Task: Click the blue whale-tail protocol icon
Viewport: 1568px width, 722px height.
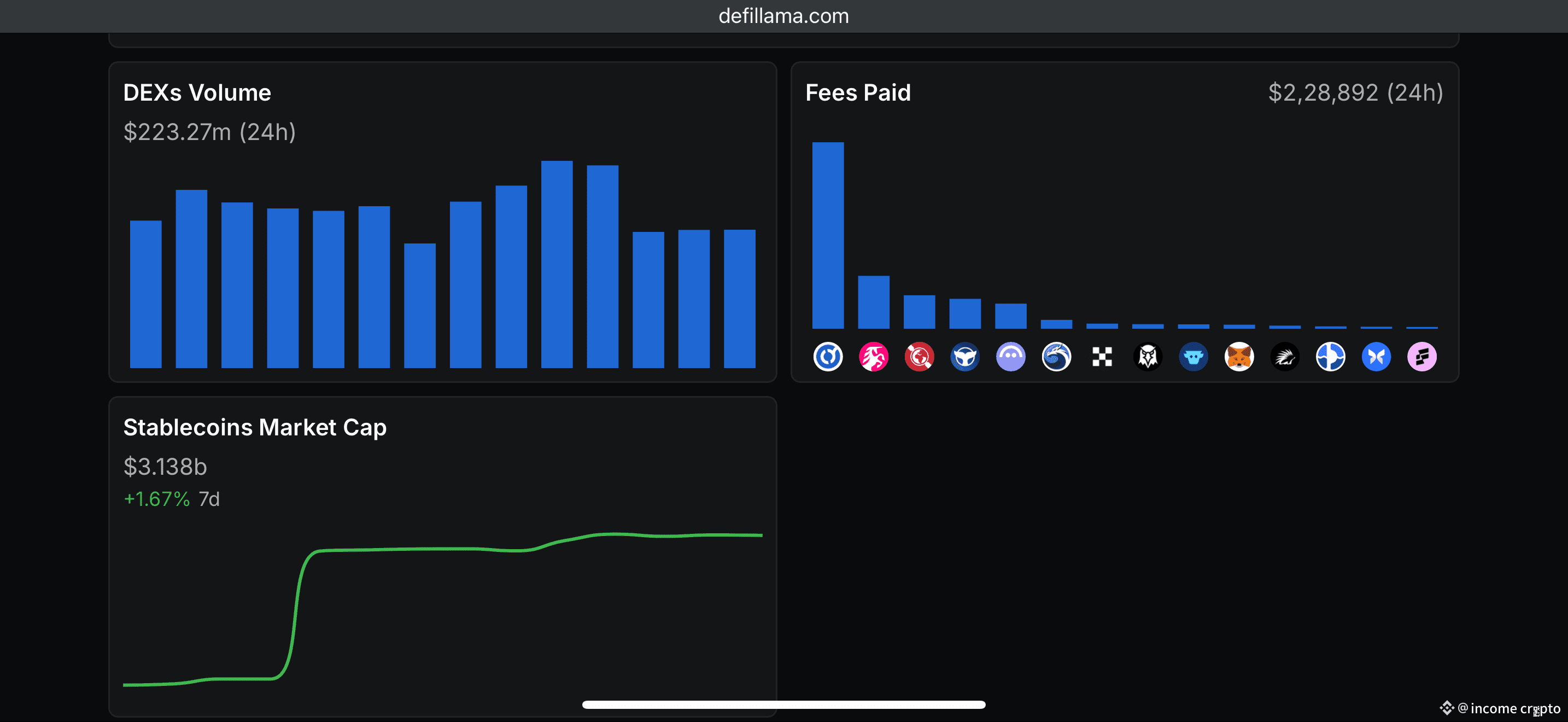Action: [965, 357]
